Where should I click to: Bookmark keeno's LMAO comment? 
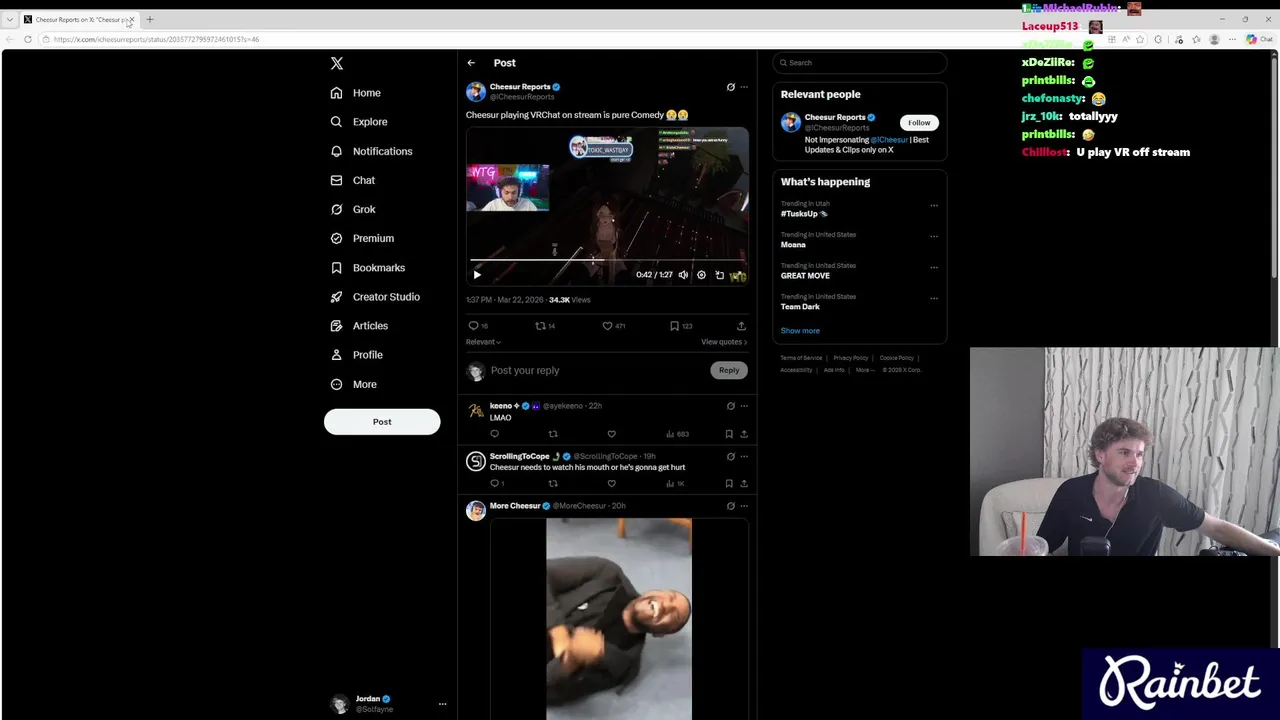[x=729, y=434]
